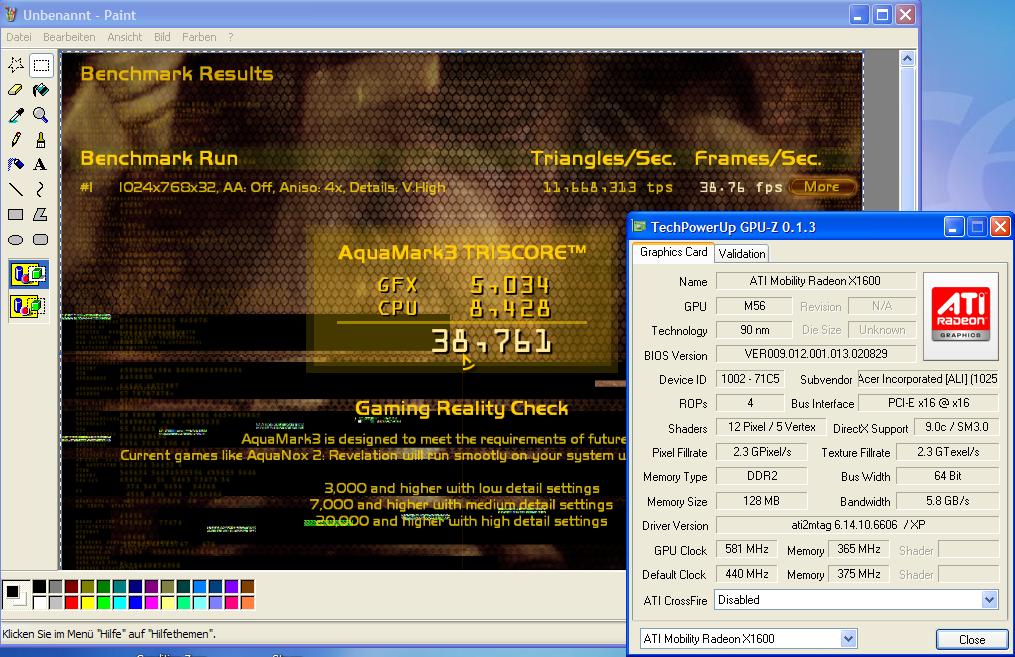The height and width of the screenshot is (657, 1015).
Task: Select the orange swatch at palette end
Action: pyautogui.click(x=247, y=603)
